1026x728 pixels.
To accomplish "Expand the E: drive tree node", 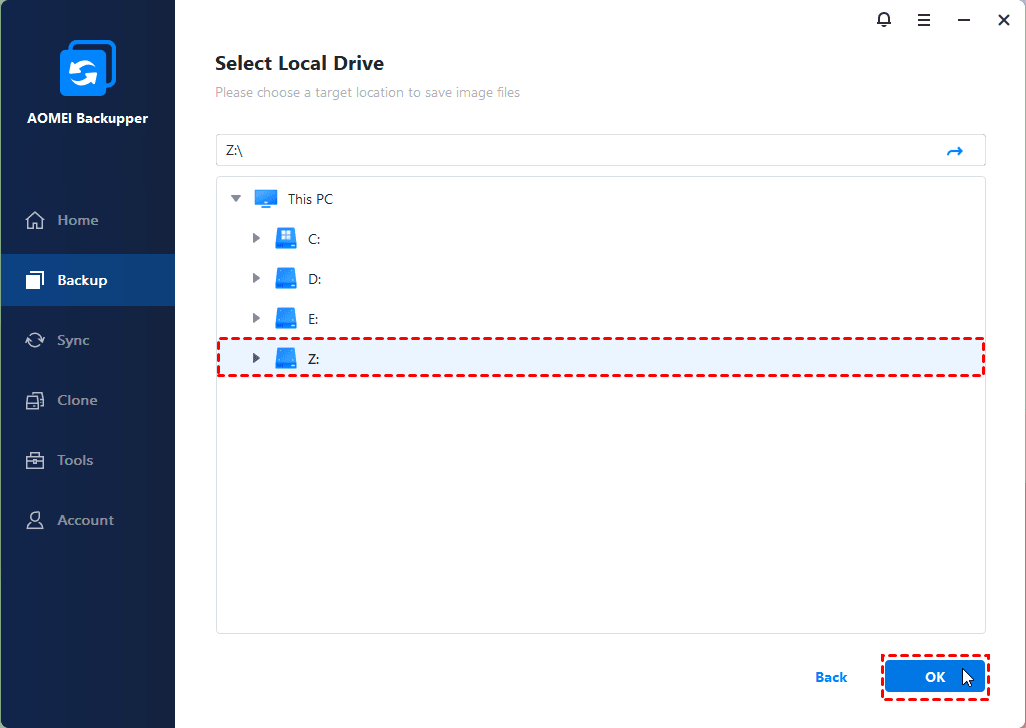I will point(256,319).
